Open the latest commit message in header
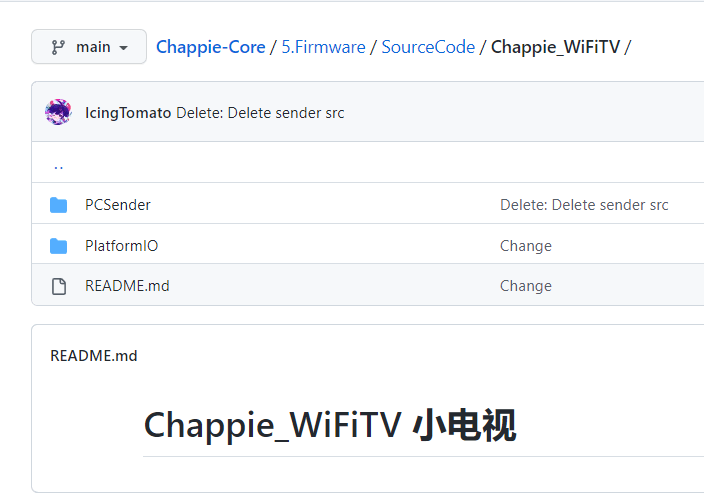The width and height of the screenshot is (704, 500). [x=260, y=113]
